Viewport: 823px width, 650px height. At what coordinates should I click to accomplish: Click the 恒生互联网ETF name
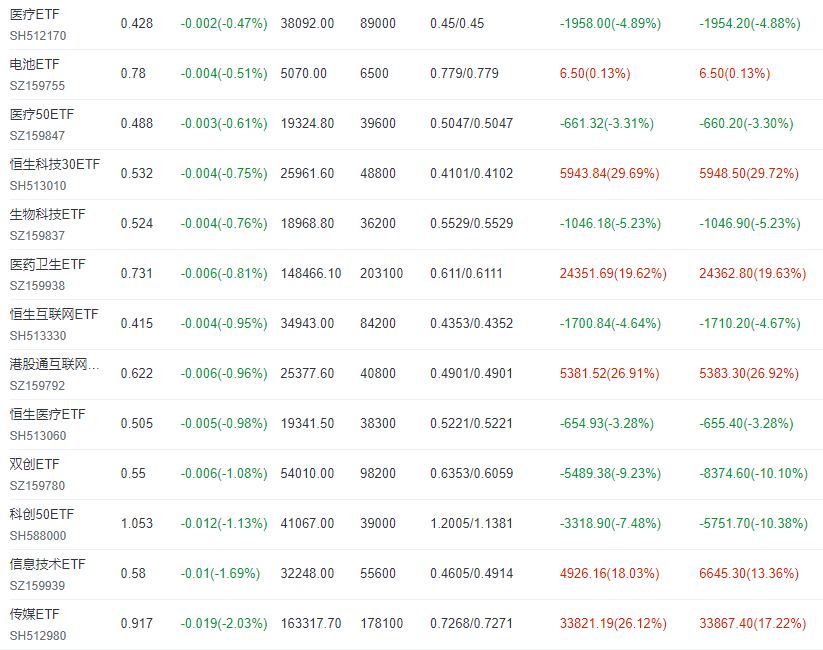coord(54,314)
